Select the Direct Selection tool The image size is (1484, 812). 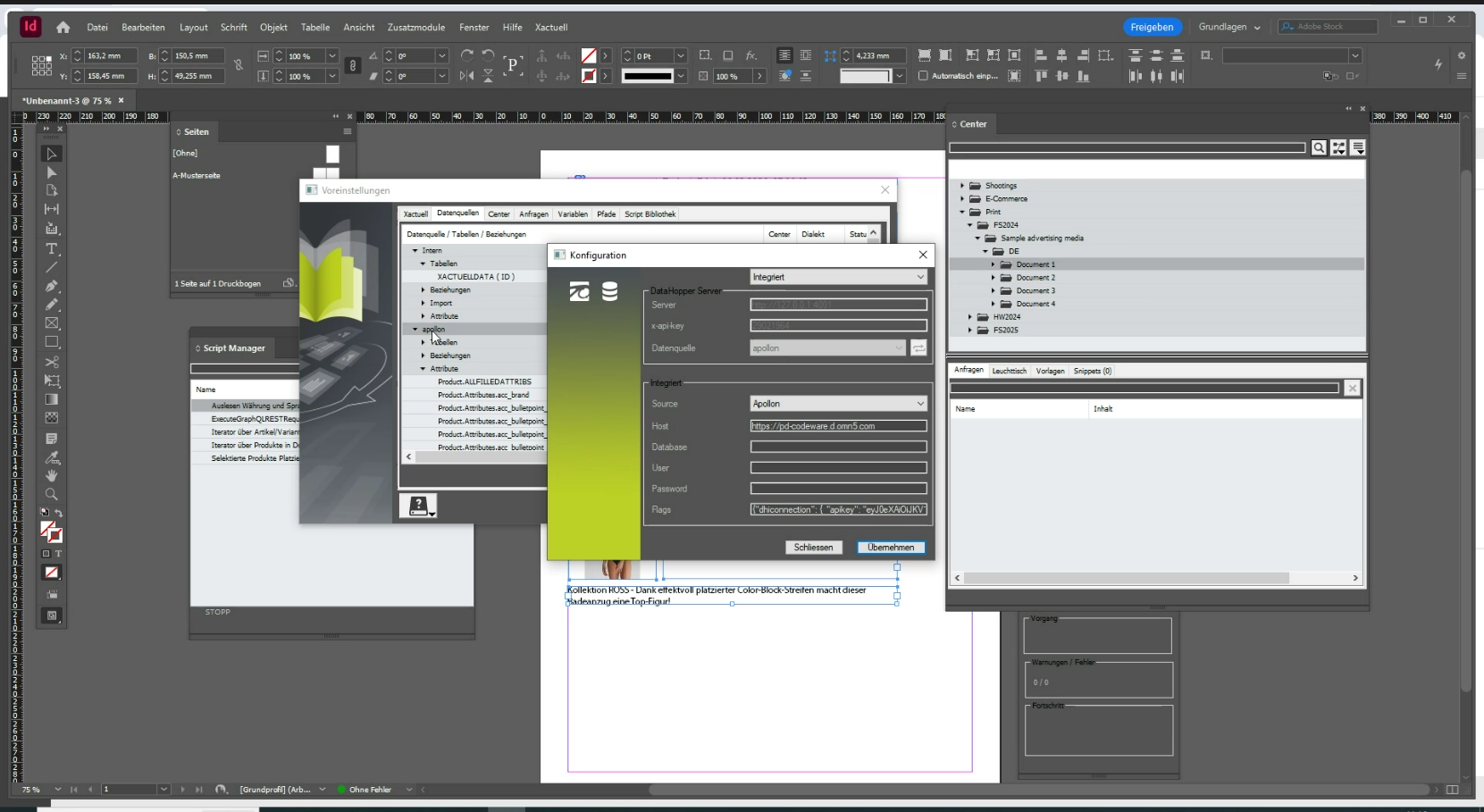(52, 172)
